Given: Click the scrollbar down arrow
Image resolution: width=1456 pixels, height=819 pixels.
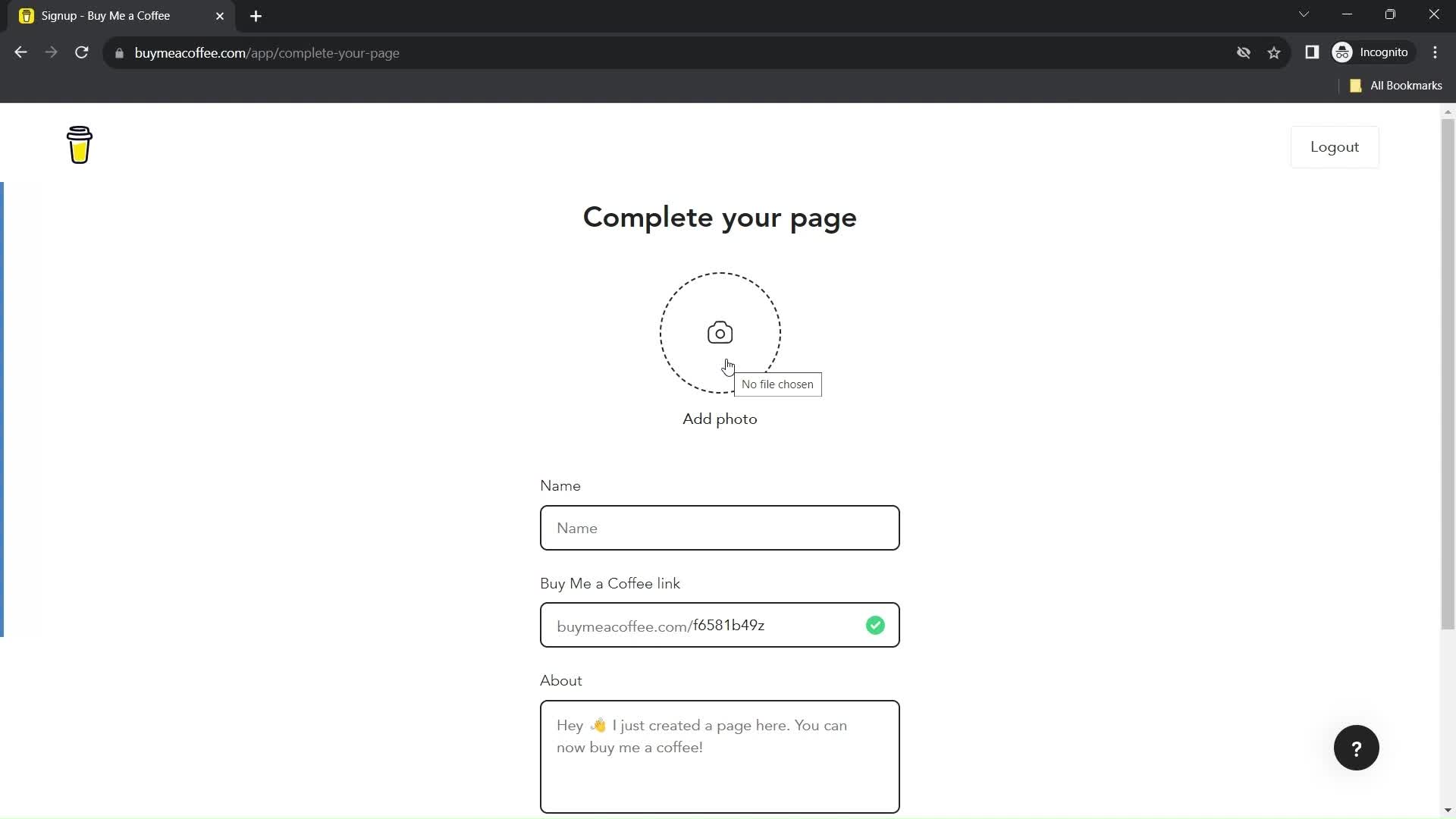Looking at the screenshot, I should pyautogui.click(x=1448, y=811).
